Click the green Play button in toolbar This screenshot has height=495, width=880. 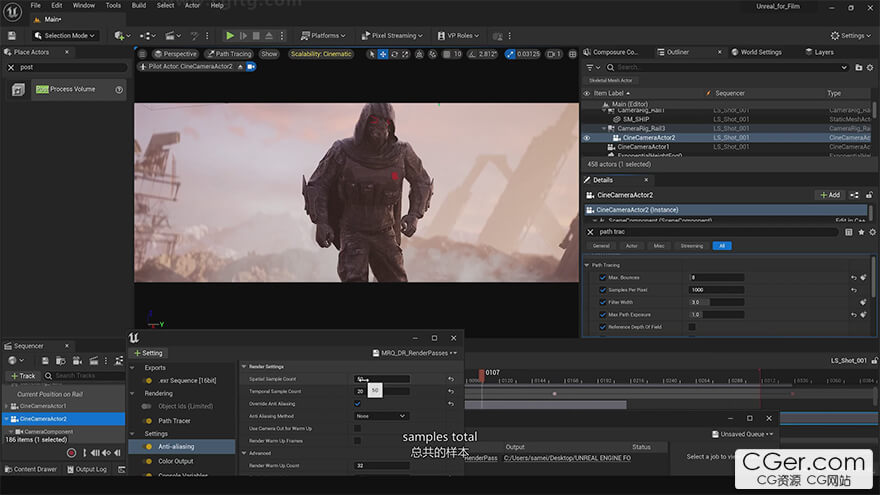(230, 35)
